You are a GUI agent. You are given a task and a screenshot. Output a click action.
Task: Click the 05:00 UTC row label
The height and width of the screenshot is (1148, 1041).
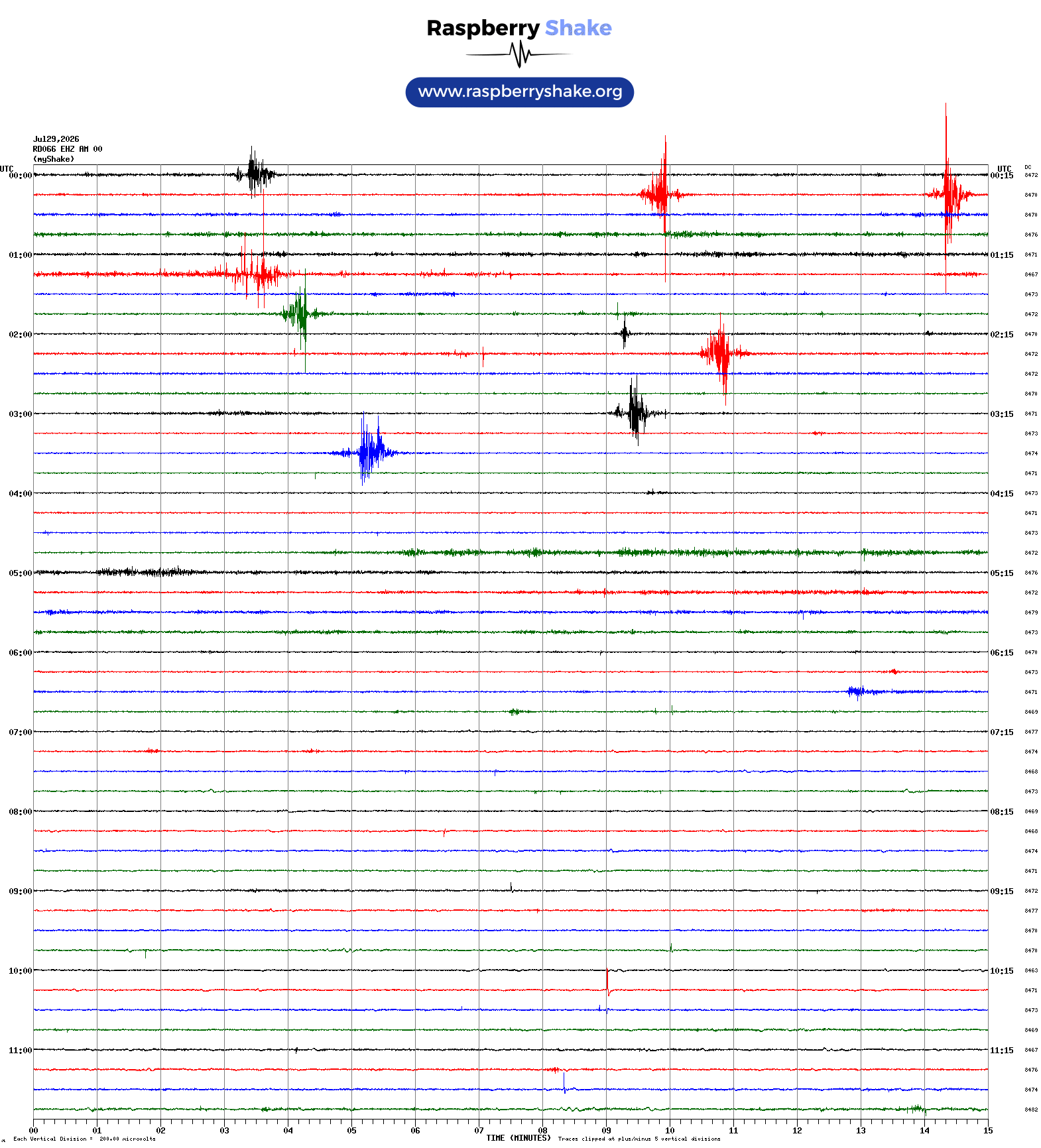tap(20, 573)
